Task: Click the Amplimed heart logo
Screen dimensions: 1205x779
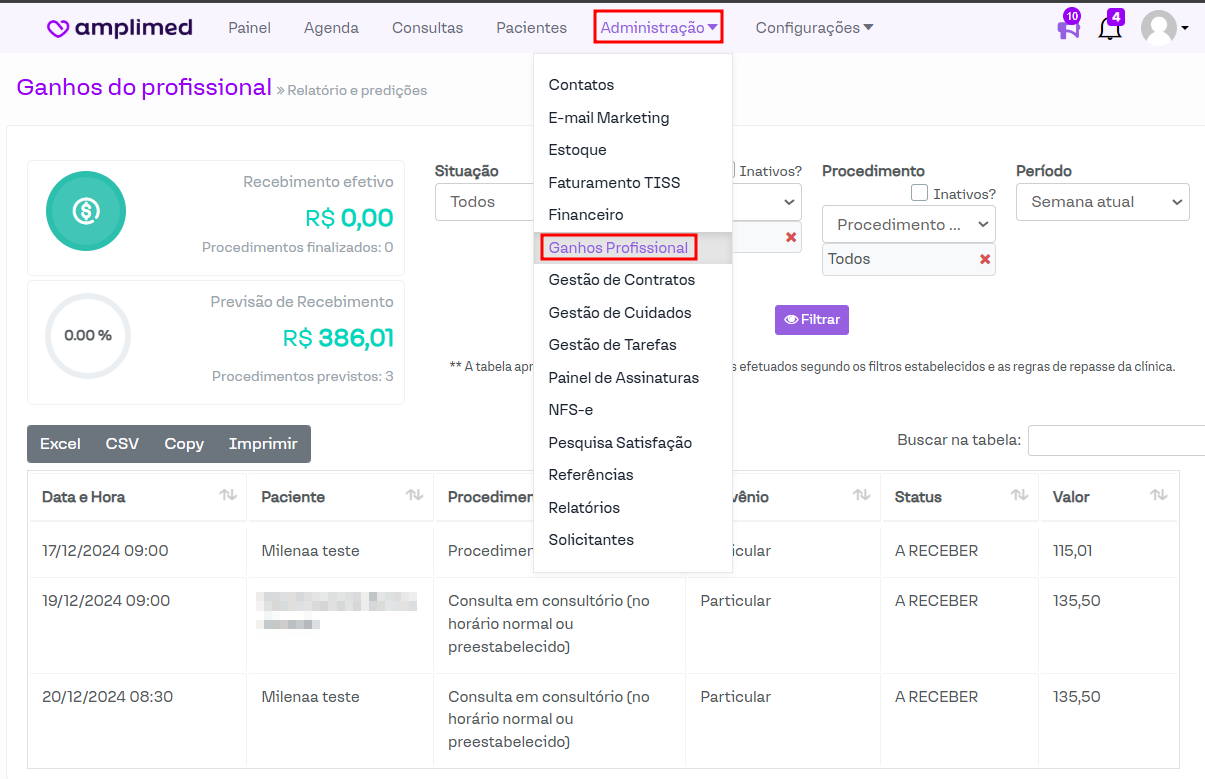Action: [59, 28]
